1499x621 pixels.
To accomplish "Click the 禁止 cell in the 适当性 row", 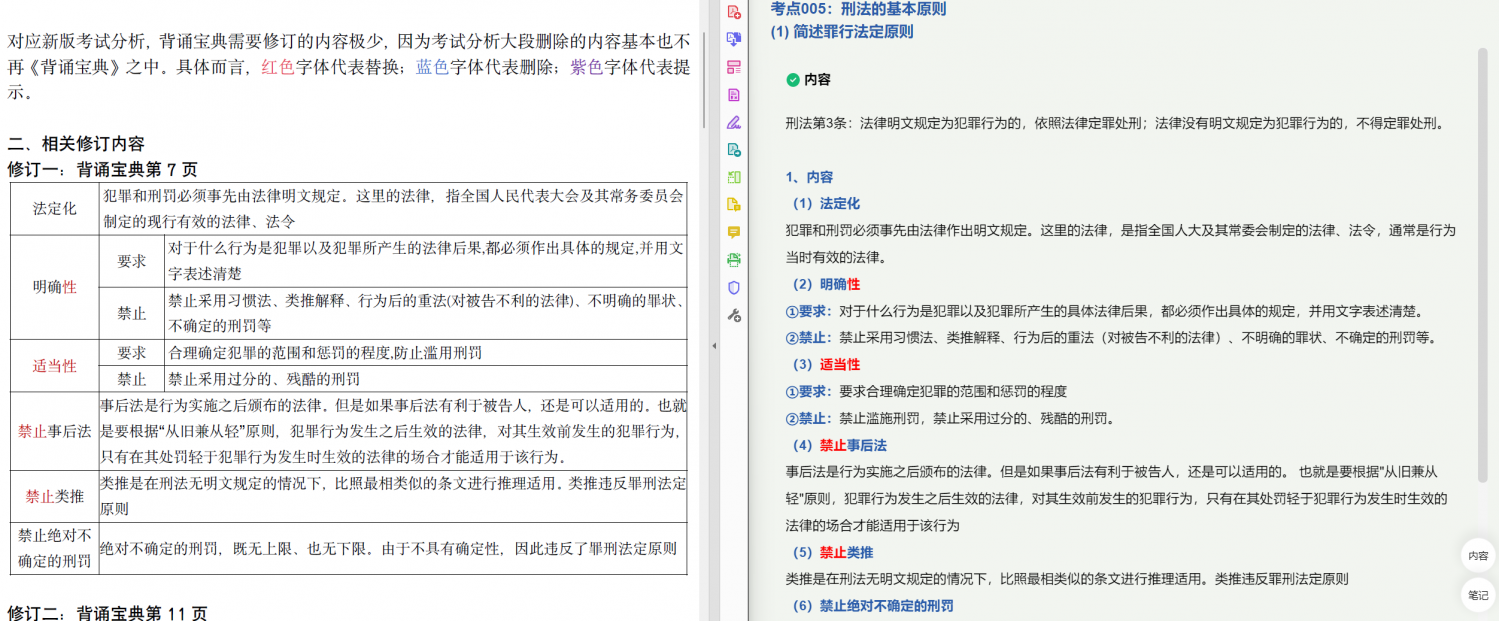I will tap(132, 379).
